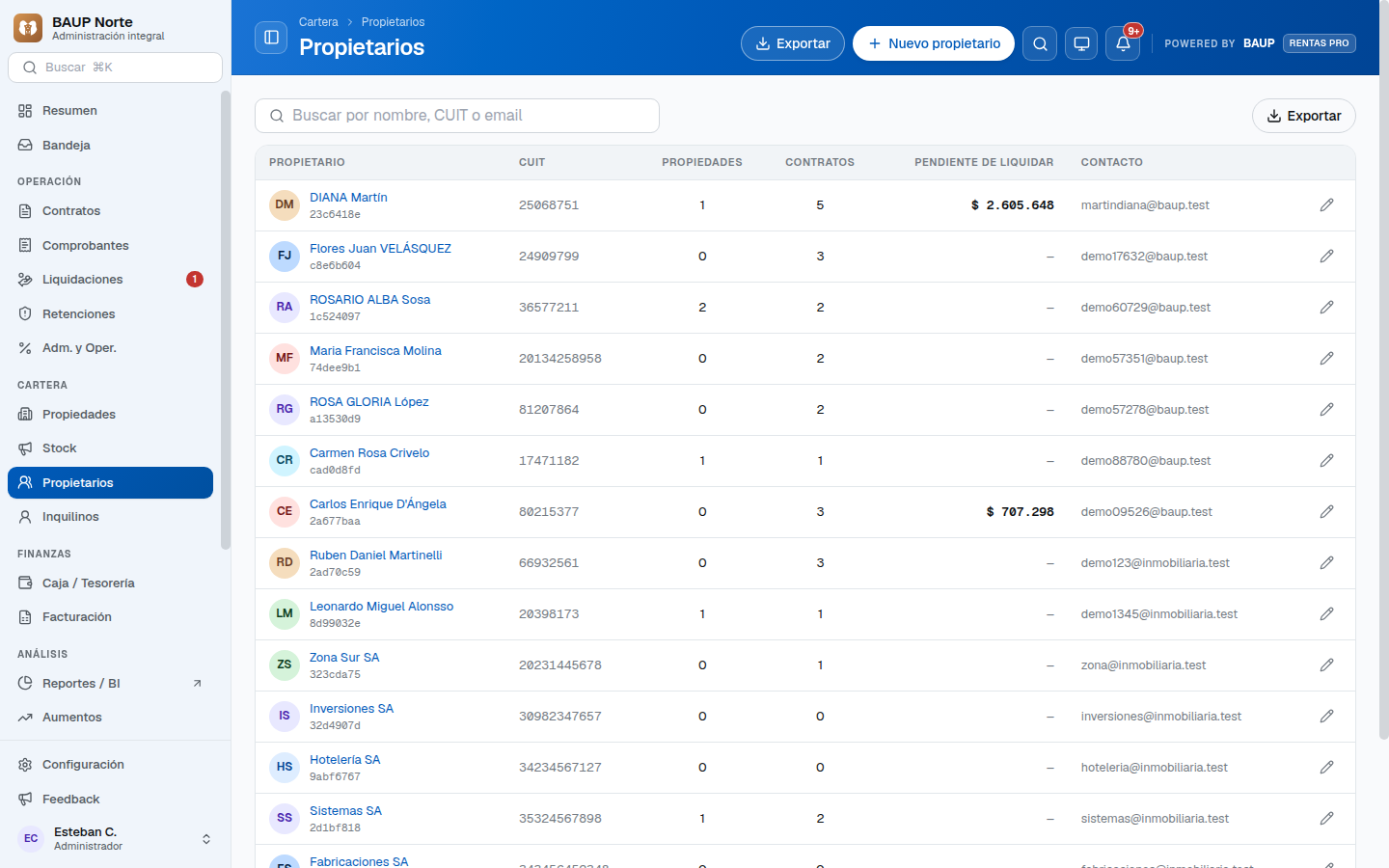The height and width of the screenshot is (868, 1389).
Task: Sort by PENDIENTE DE LIQUIDAR column header
Action: 984,162
